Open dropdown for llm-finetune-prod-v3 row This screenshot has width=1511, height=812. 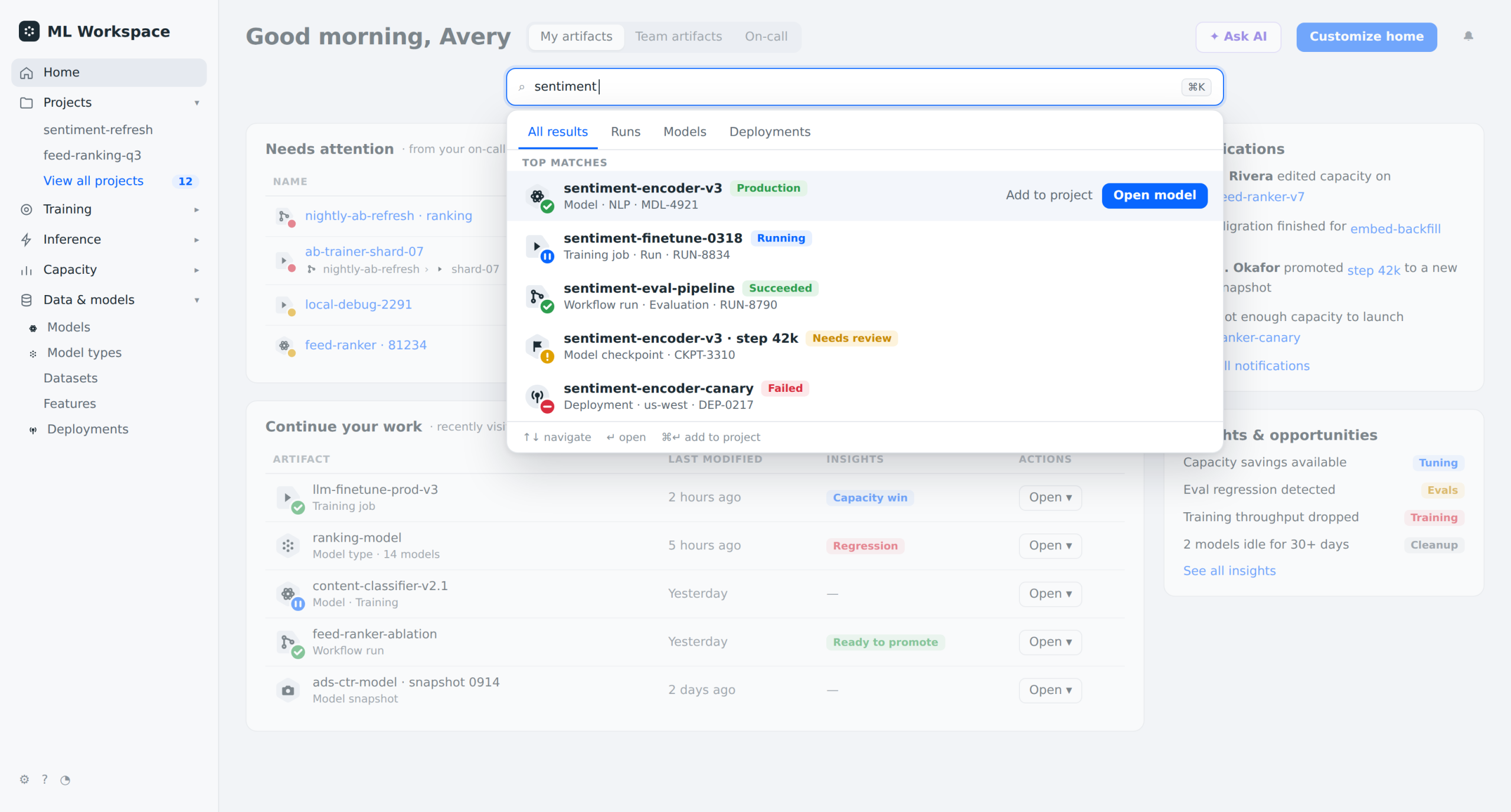coord(1051,497)
